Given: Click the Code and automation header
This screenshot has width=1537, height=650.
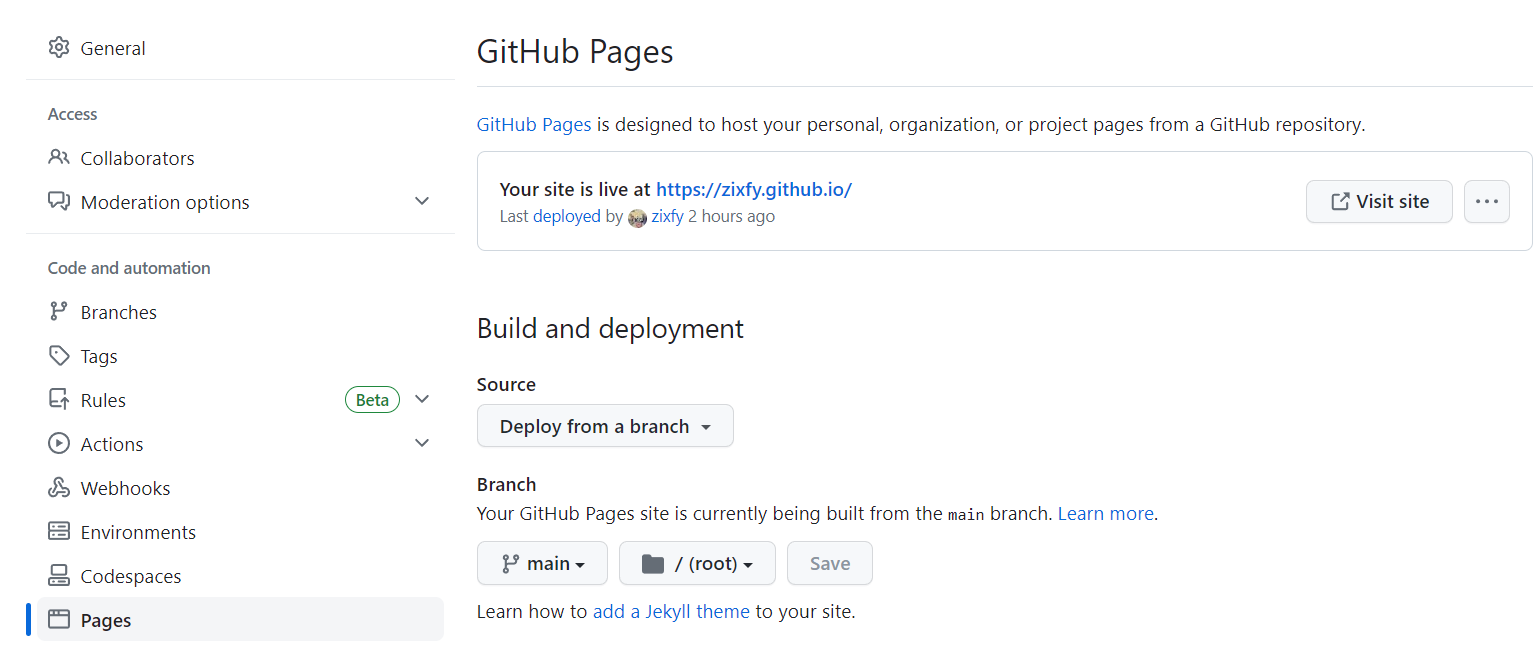Looking at the screenshot, I should tap(129, 268).
